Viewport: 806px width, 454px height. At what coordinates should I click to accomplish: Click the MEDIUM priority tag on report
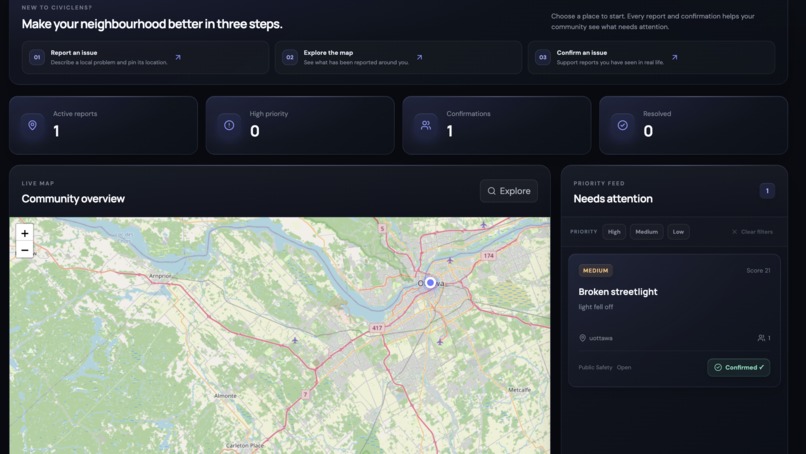596,270
